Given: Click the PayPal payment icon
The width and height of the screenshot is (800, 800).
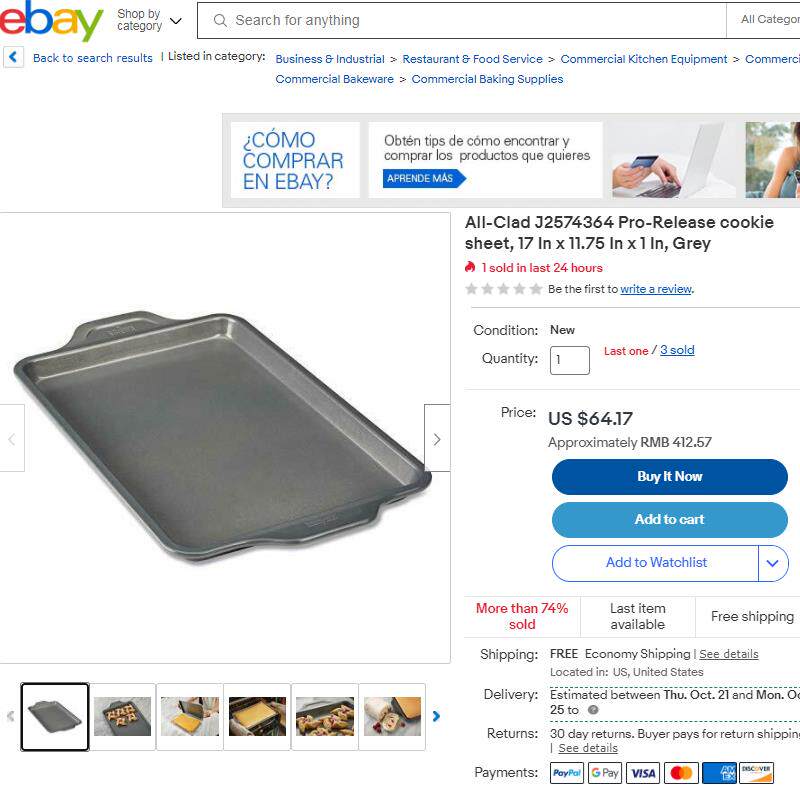Looking at the screenshot, I should pos(567,773).
